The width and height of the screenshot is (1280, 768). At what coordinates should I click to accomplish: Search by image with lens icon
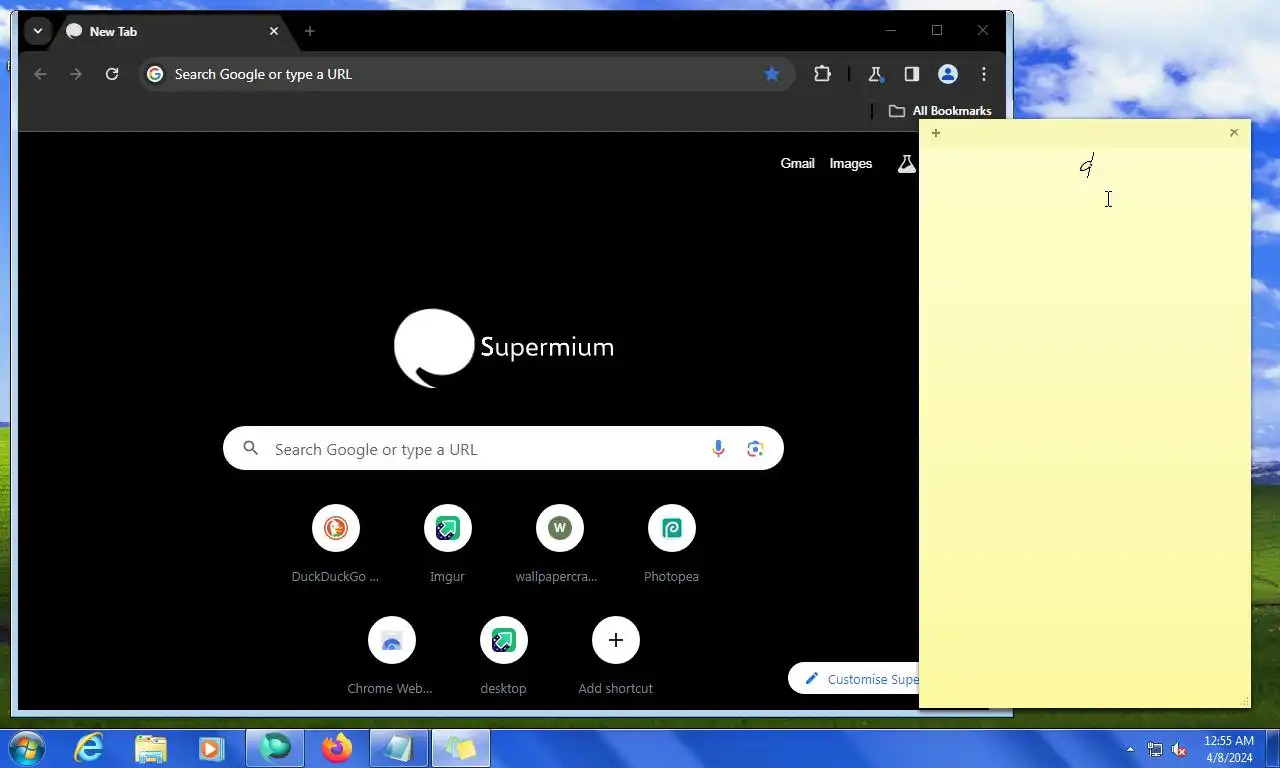coord(755,449)
